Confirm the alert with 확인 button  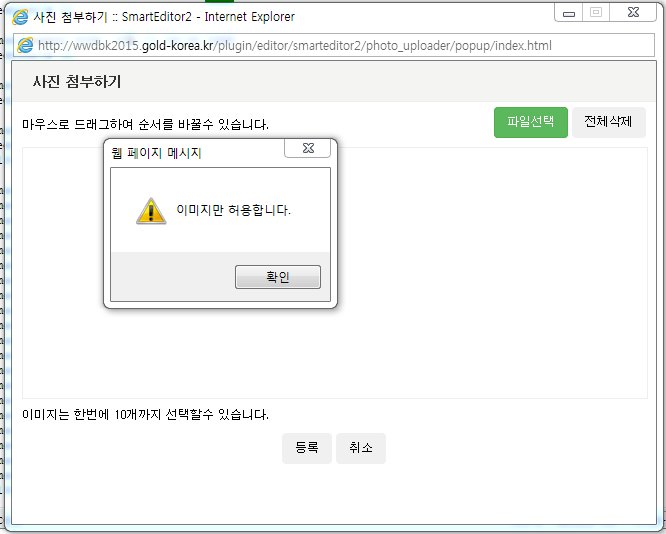(x=278, y=277)
